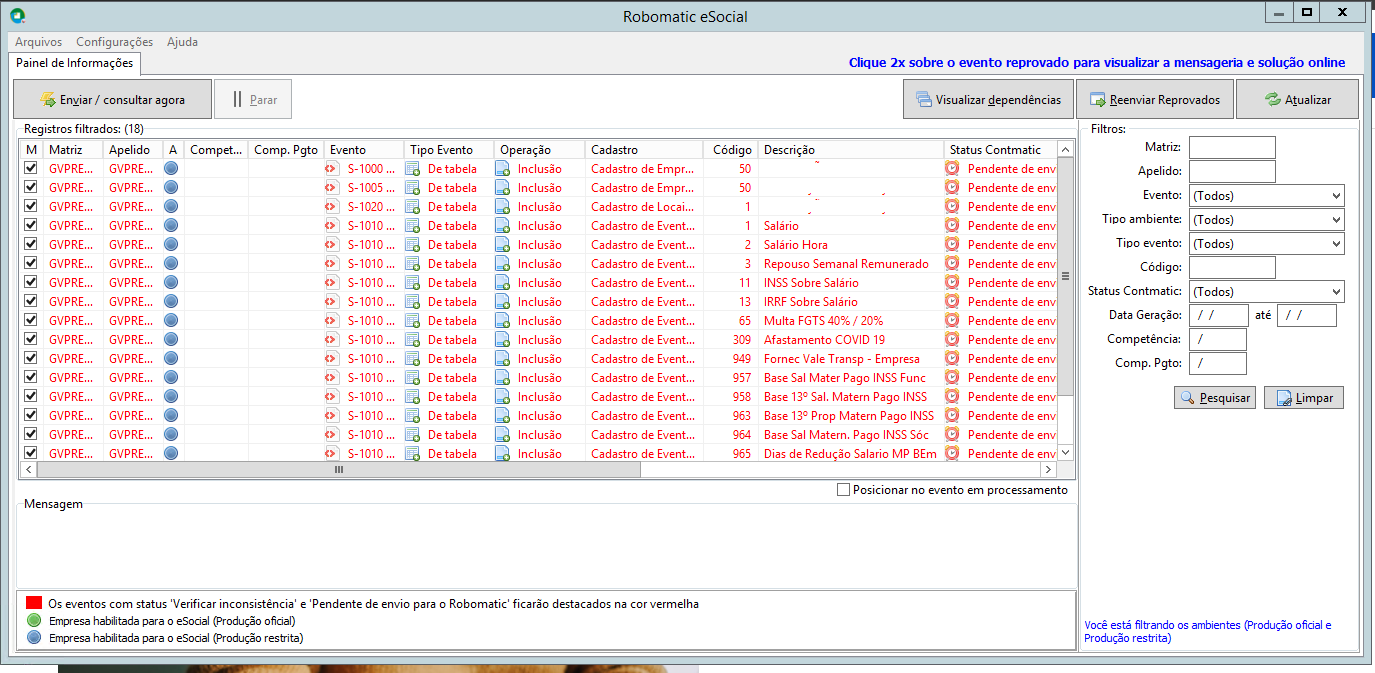Click the red legend color square
The image size is (1375, 673).
[34, 604]
